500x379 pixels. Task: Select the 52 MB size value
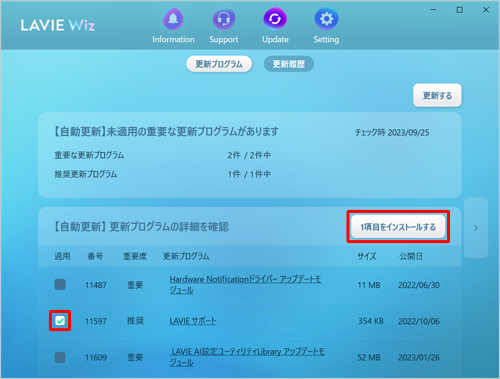click(369, 358)
